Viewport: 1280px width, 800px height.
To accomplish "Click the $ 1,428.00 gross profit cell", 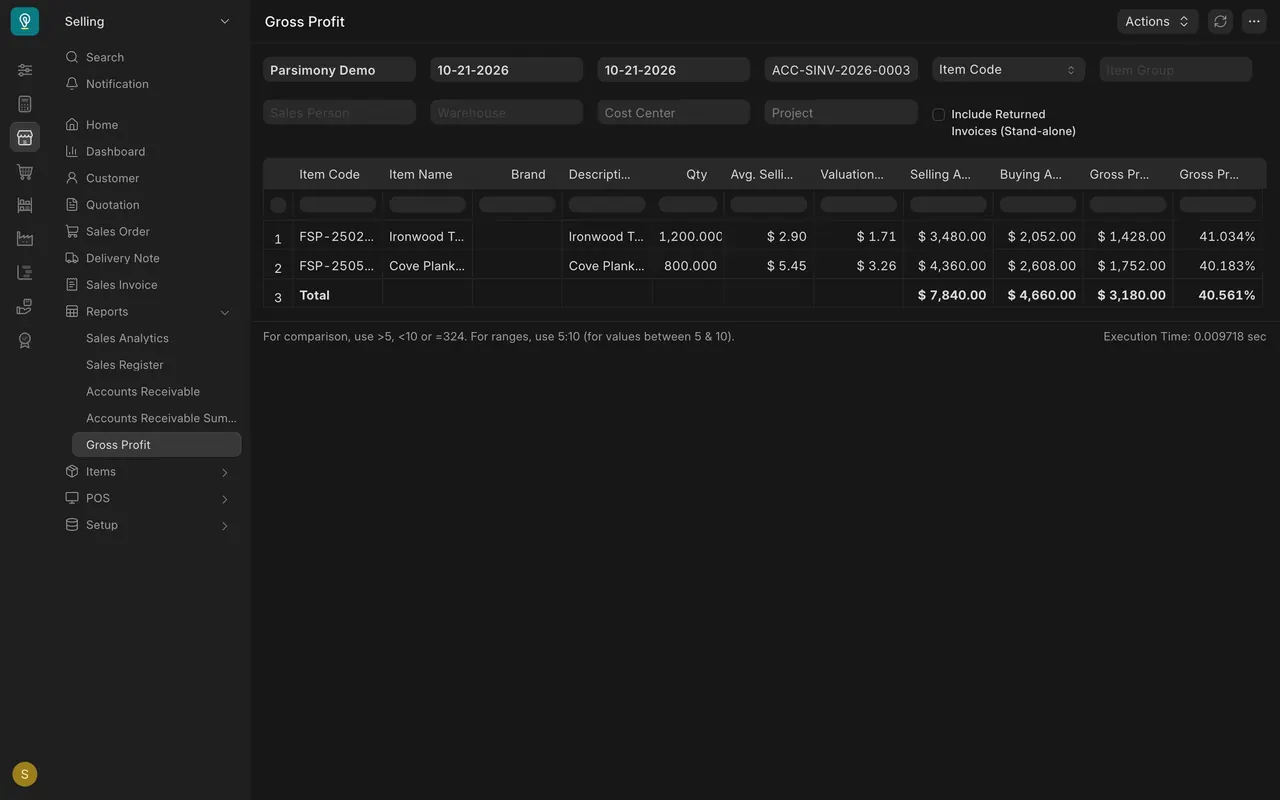I will tap(1128, 236).
